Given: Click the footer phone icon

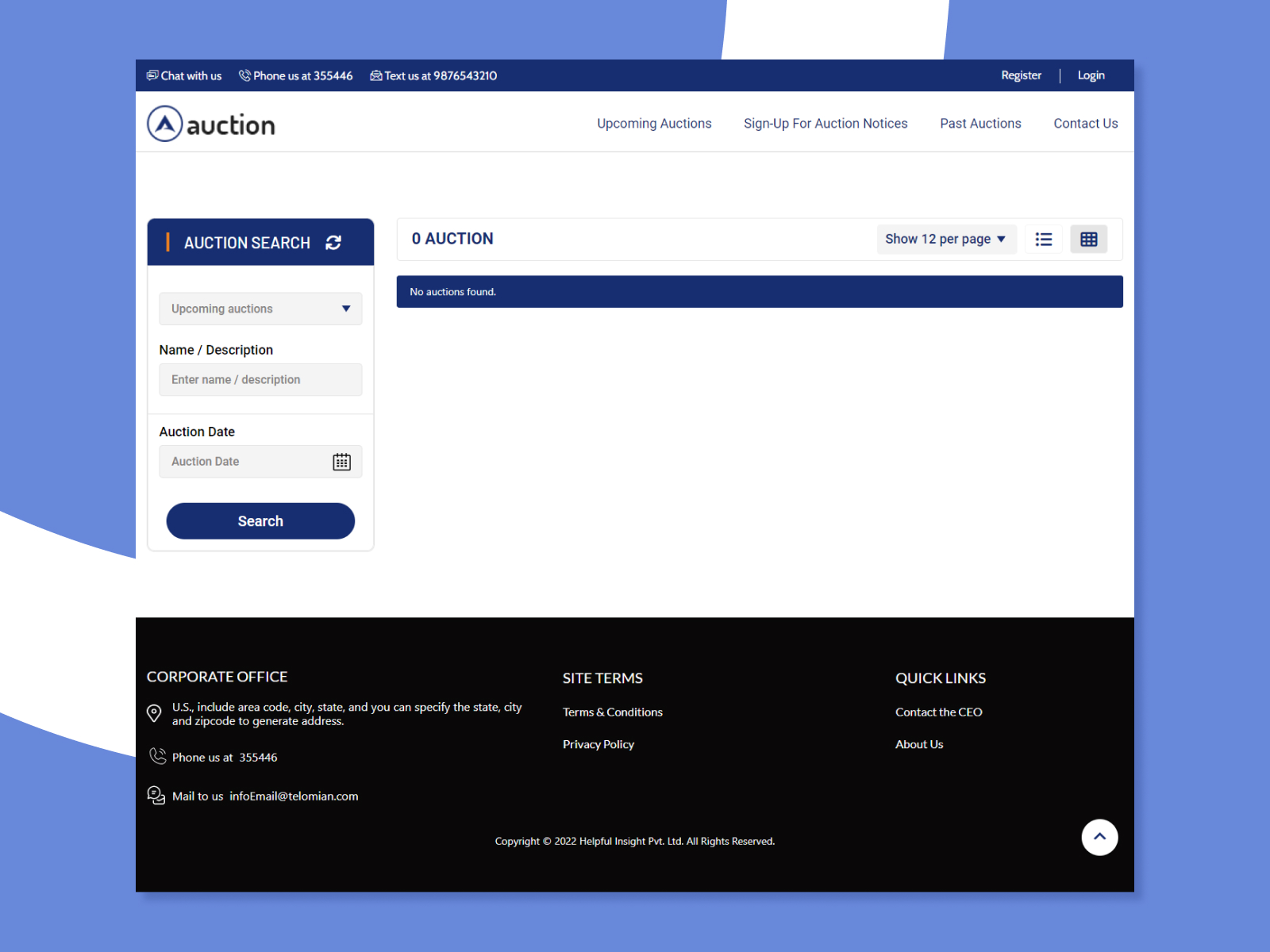Looking at the screenshot, I should (x=158, y=756).
